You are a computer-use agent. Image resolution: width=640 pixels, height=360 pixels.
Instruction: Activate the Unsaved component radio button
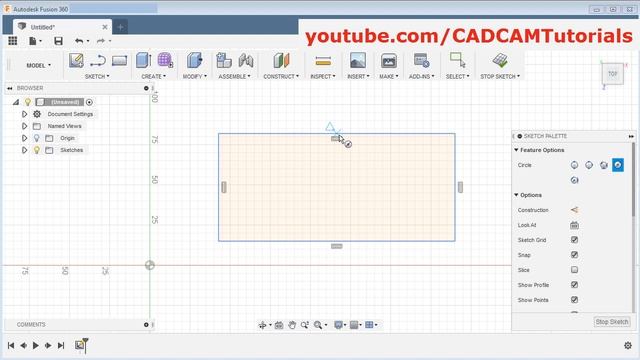tap(89, 102)
